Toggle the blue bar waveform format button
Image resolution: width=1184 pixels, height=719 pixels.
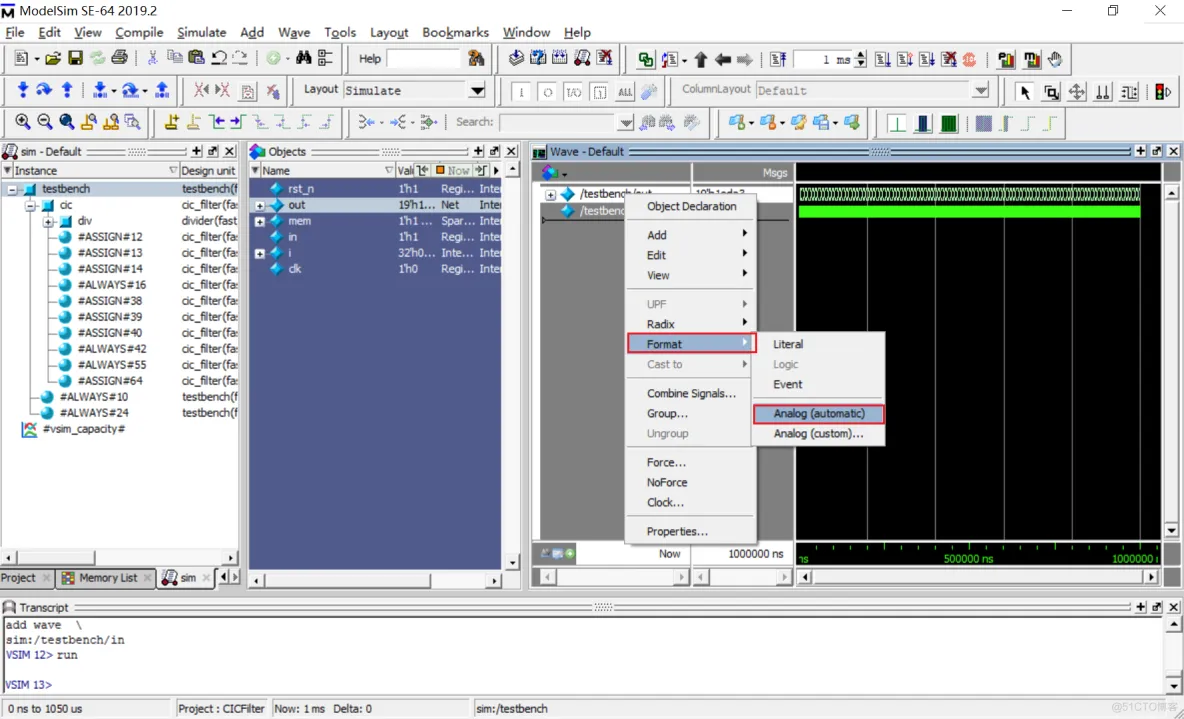(x=923, y=122)
